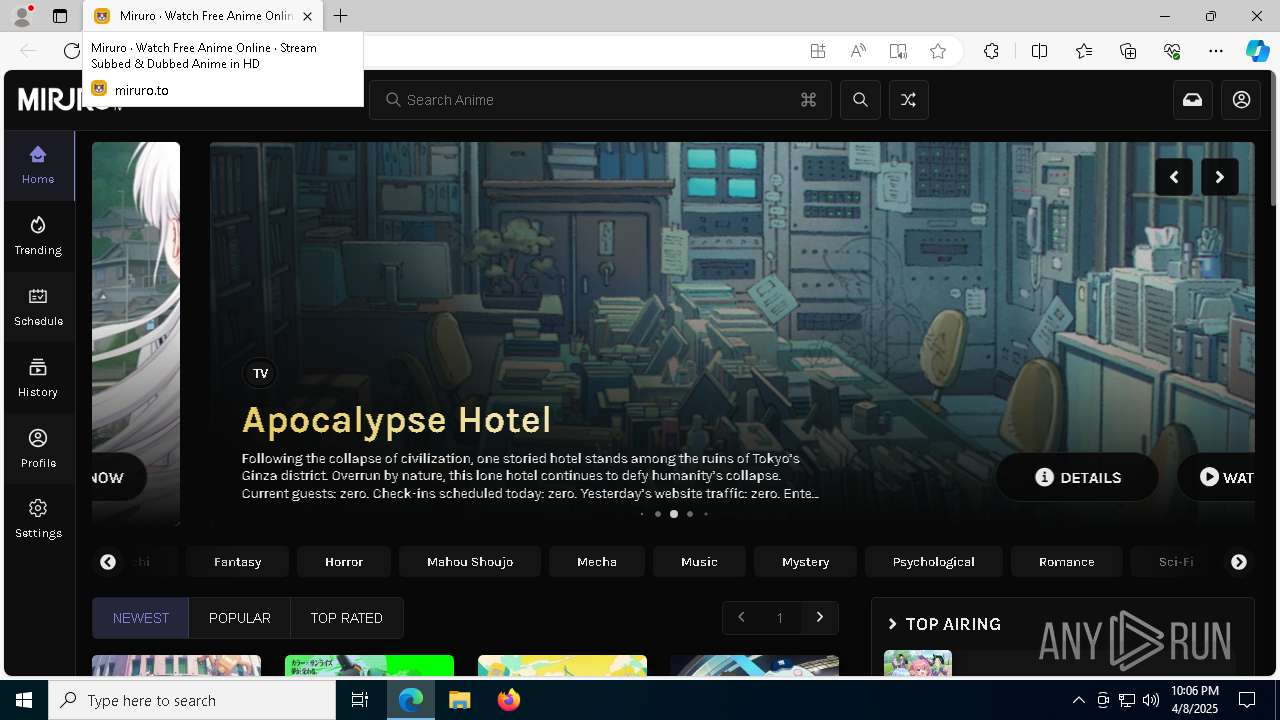
Task: Go to previous page of anime list
Action: coord(741,617)
